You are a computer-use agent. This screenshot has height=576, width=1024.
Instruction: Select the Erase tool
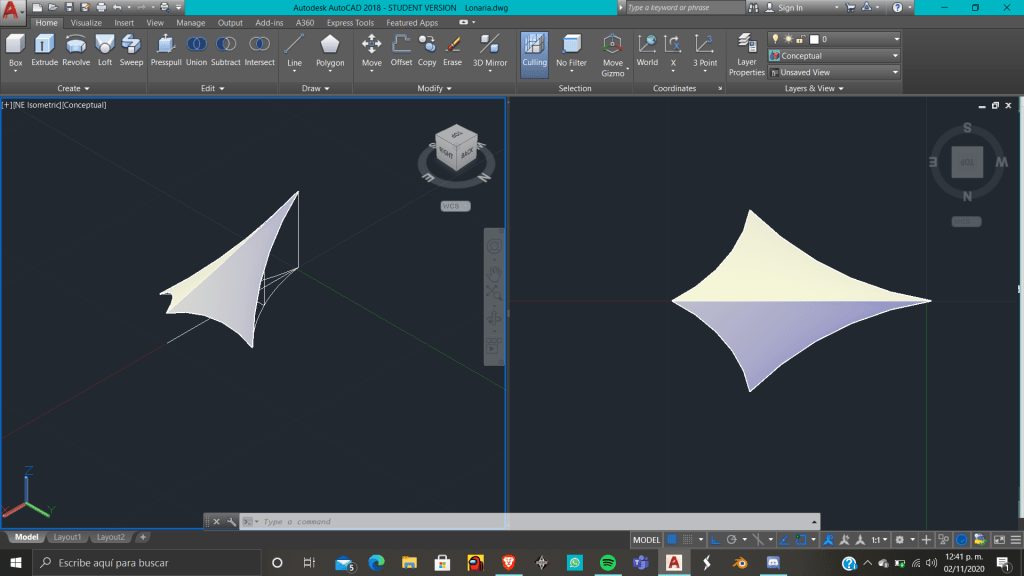(452, 49)
